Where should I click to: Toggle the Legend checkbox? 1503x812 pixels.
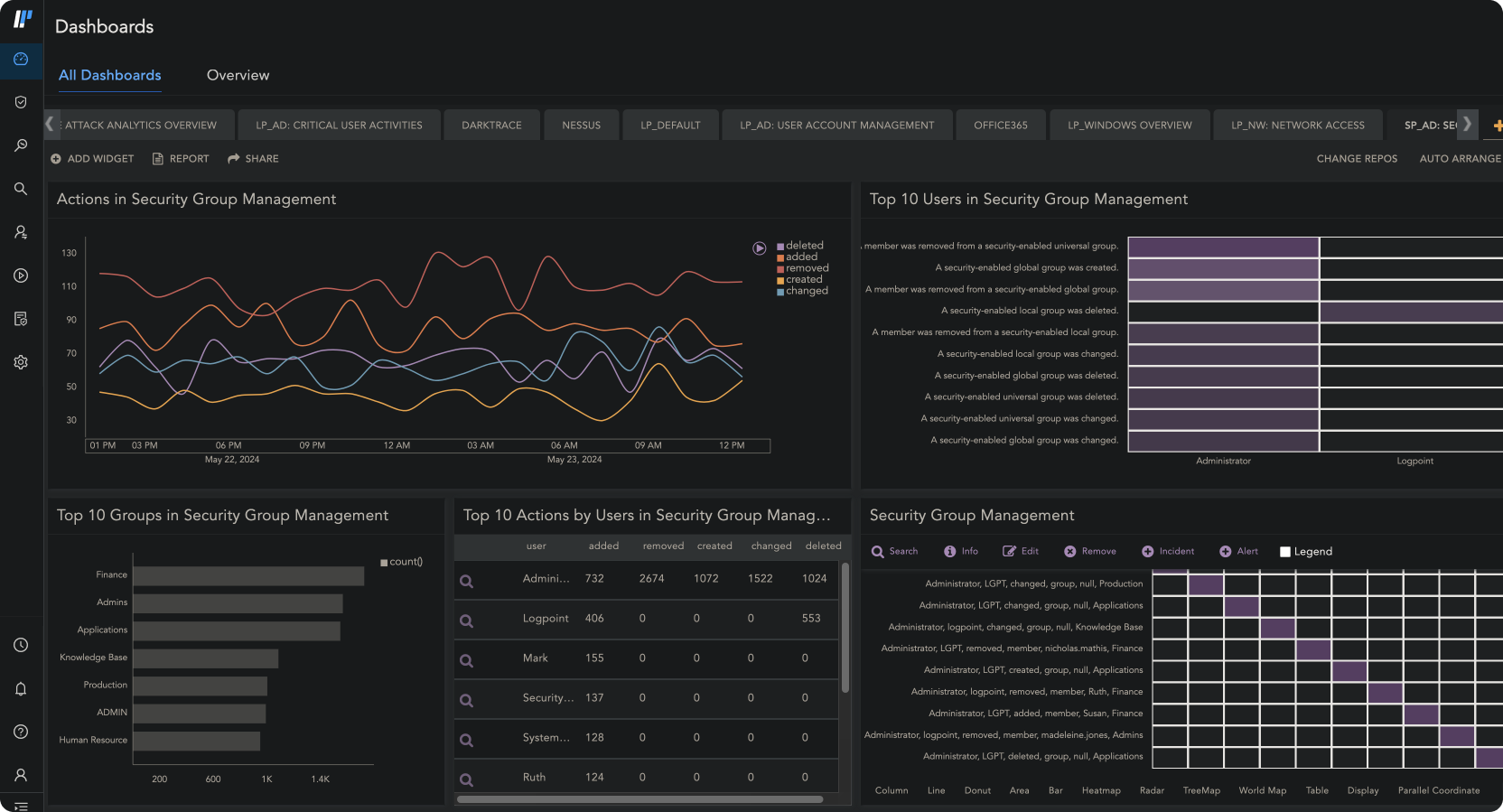[x=1284, y=552]
